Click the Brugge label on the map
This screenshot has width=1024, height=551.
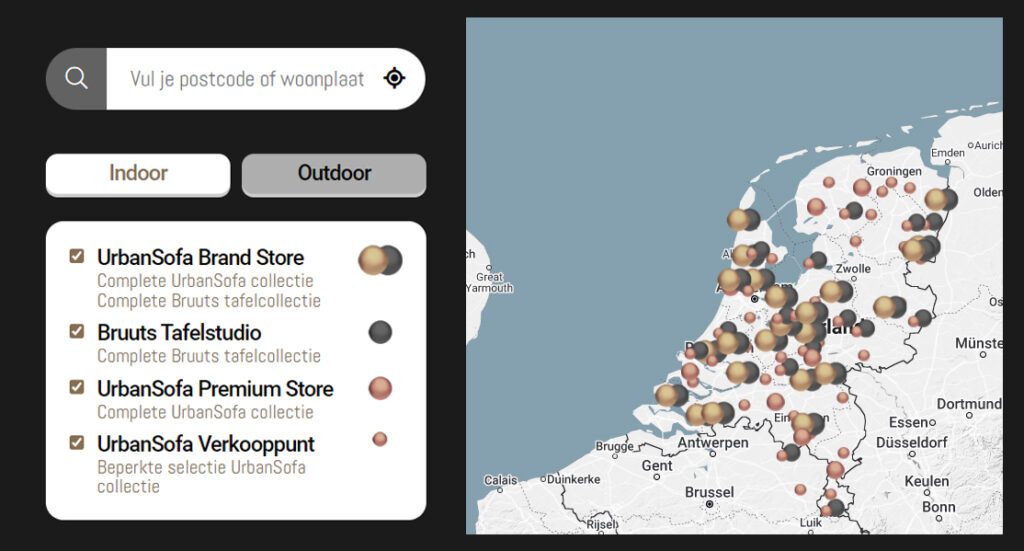pyautogui.click(x=615, y=446)
